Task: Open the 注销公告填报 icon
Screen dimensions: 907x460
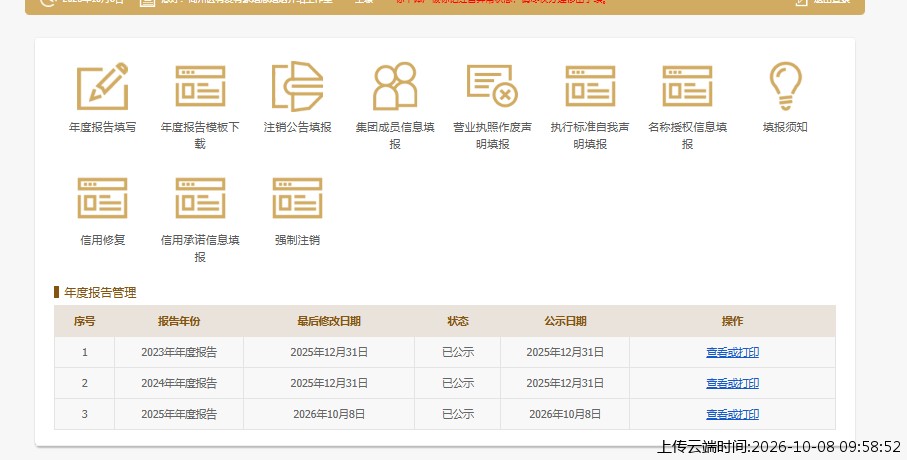Action: click(x=297, y=87)
